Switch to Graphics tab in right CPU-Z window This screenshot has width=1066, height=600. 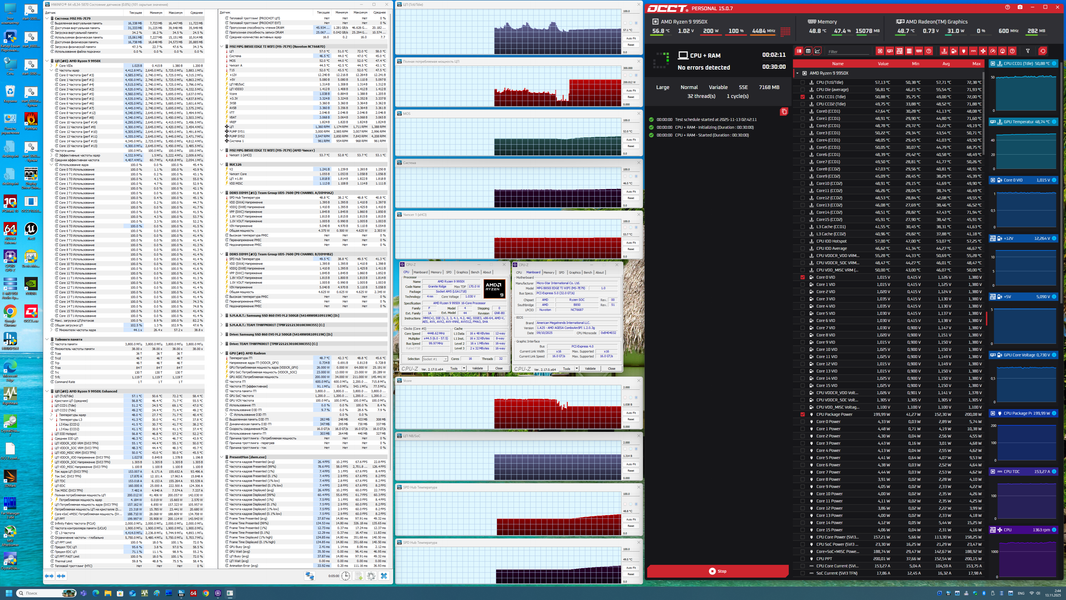pos(574,272)
